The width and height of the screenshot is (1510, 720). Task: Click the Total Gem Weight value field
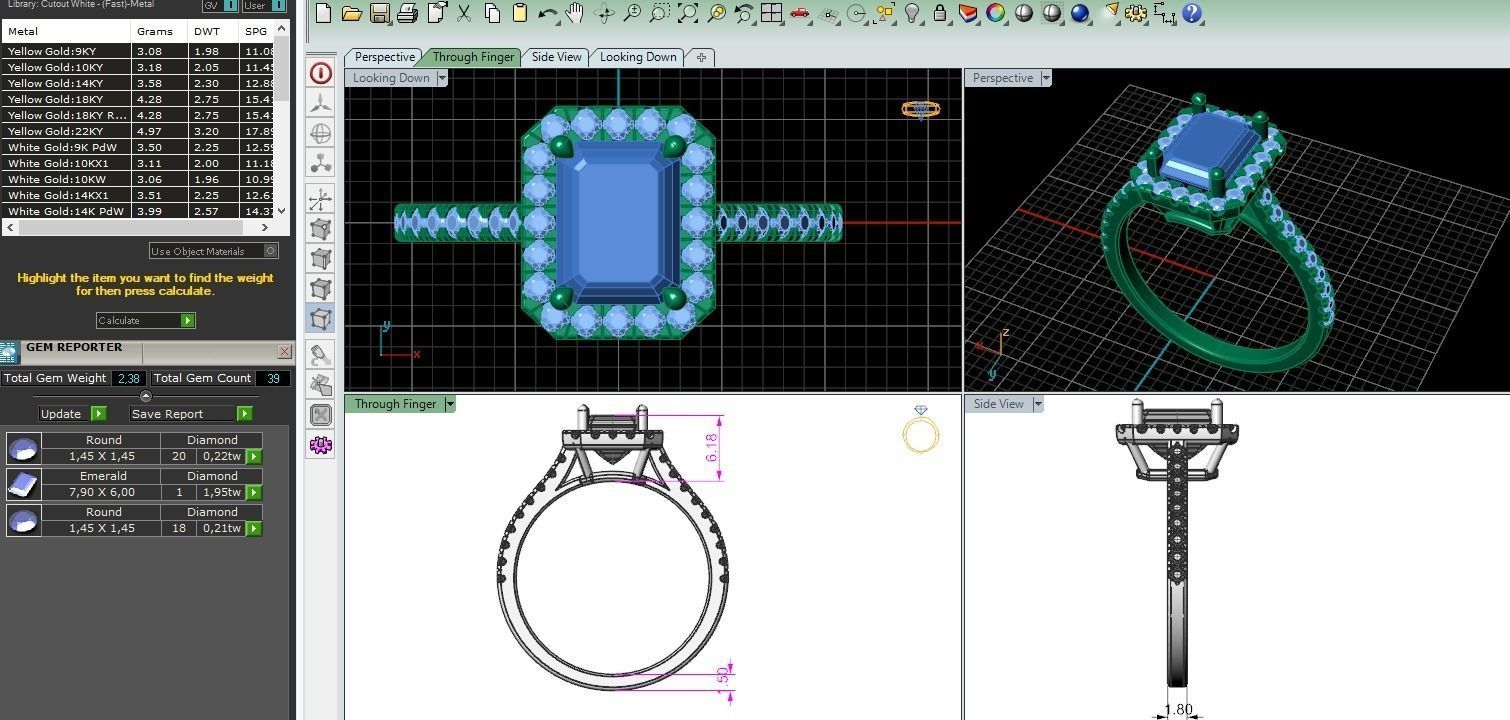129,378
